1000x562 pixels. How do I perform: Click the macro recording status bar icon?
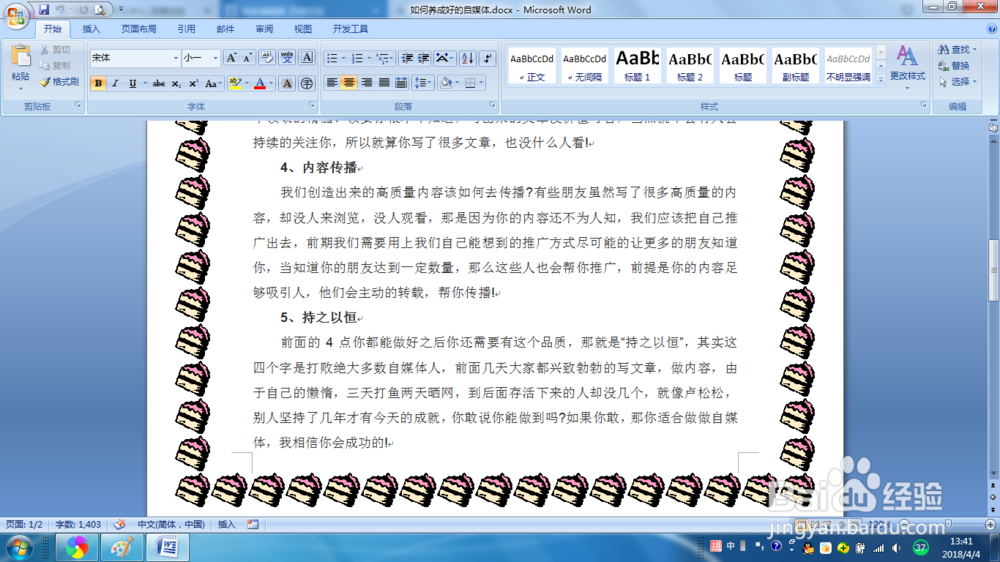253,524
